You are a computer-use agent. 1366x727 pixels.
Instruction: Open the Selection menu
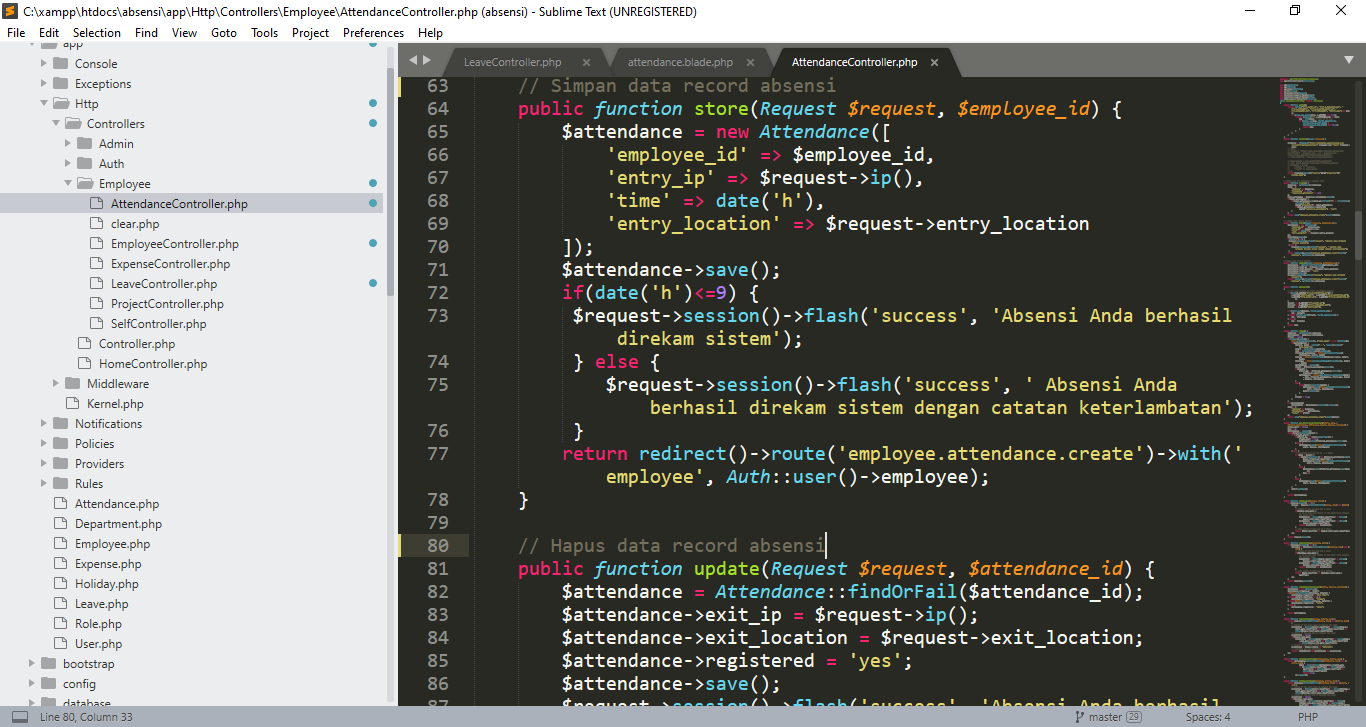tap(97, 32)
